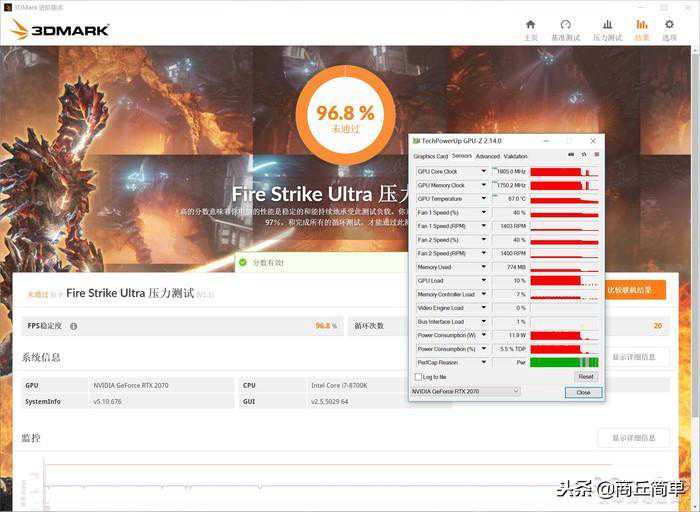
Task: Open the GPU-Z hamburger menu icon
Action: coord(596,155)
